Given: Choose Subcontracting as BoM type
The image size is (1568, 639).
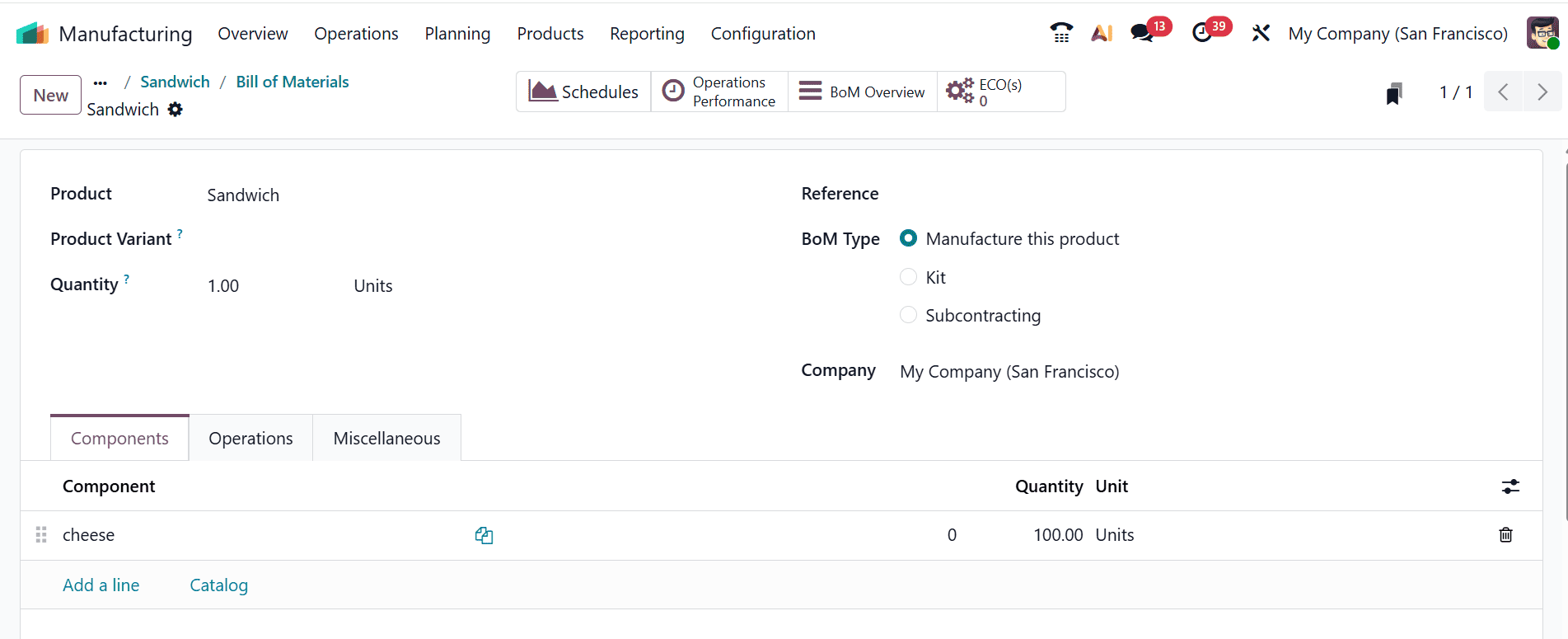Looking at the screenshot, I should 908,315.
